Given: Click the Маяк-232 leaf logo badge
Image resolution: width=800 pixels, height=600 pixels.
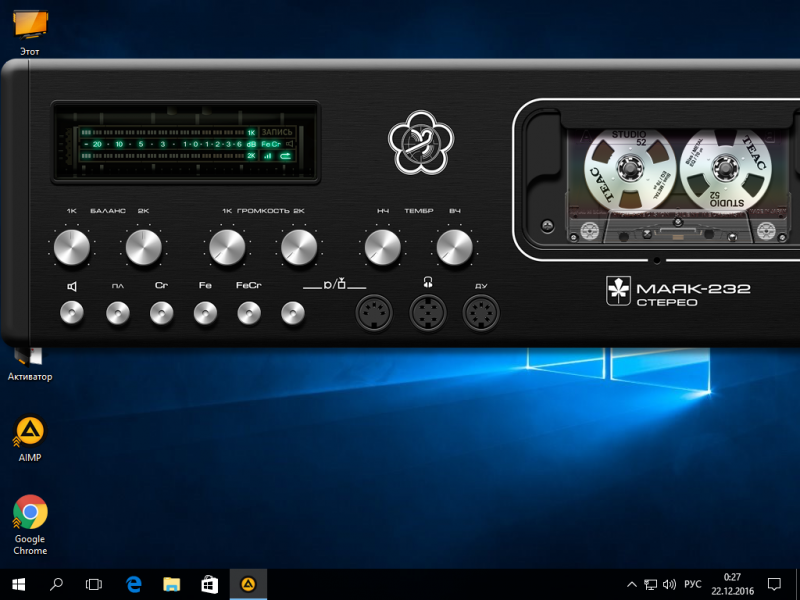Looking at the screenshot, I should coord(618,291).
